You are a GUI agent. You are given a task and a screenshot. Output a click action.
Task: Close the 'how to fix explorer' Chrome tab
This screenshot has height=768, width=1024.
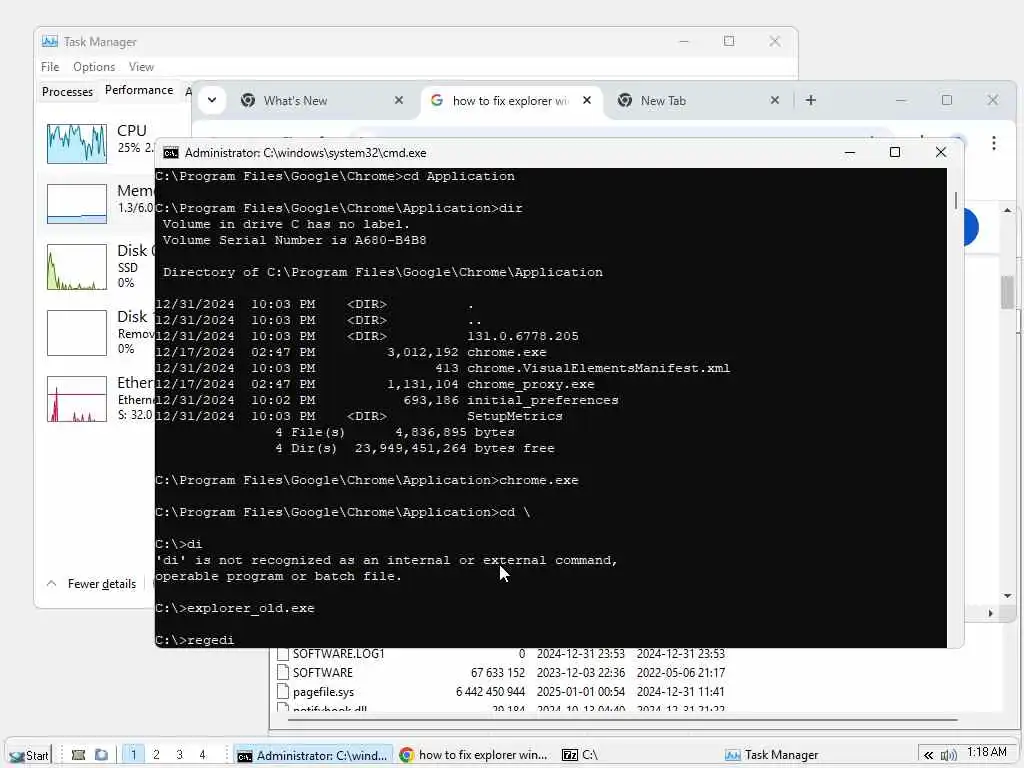(x=587, y=101)
